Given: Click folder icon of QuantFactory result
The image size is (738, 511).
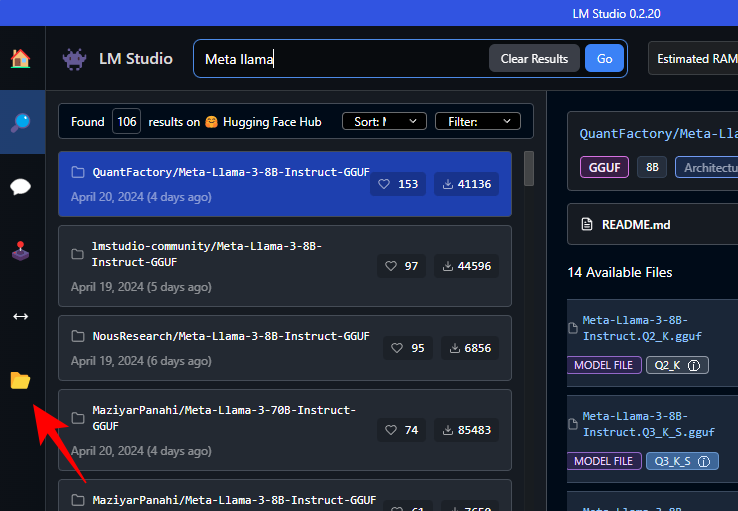Looking at the screenshot, I should click(x=78, y=172).
